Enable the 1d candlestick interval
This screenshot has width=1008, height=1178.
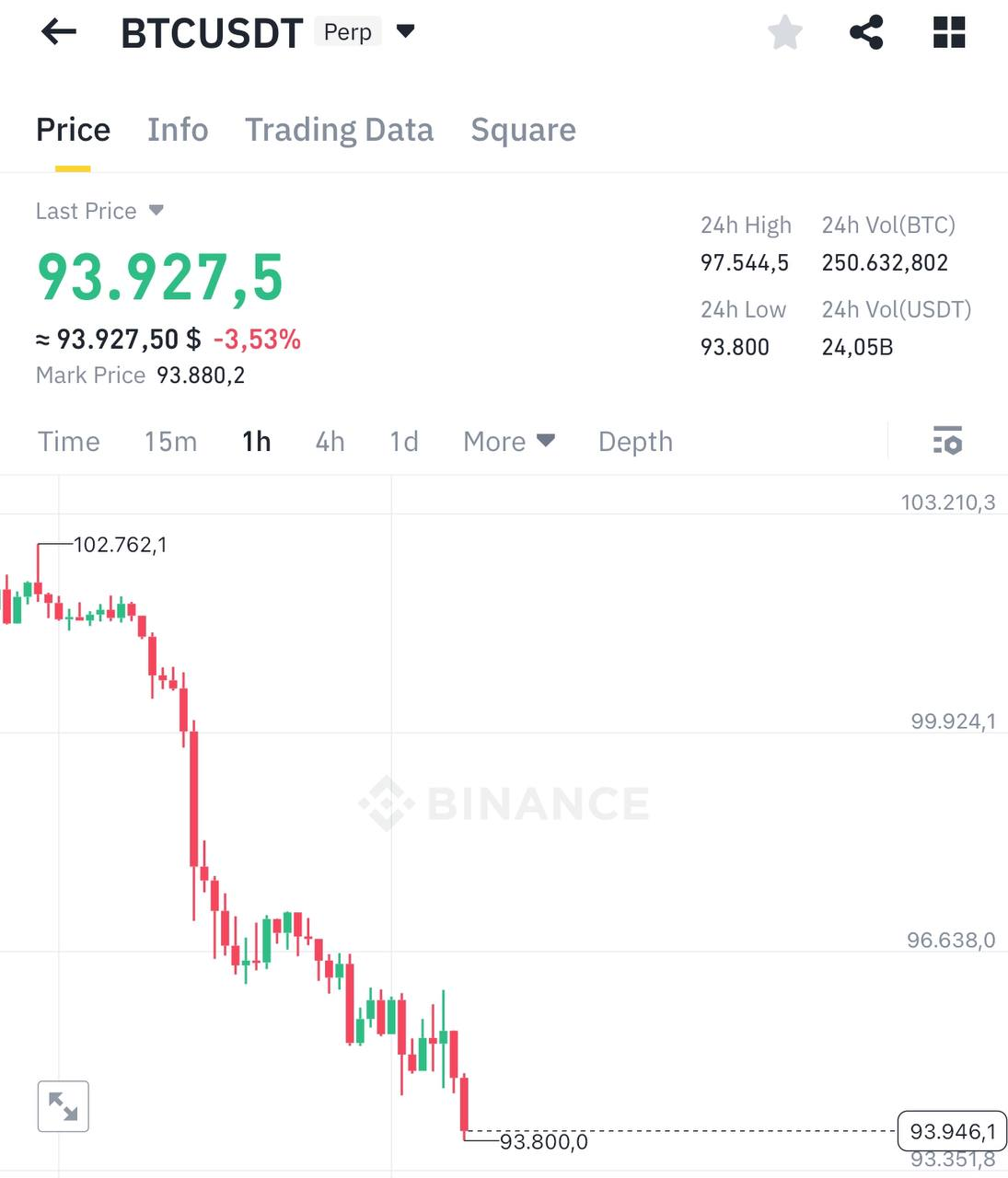point(403,442)
